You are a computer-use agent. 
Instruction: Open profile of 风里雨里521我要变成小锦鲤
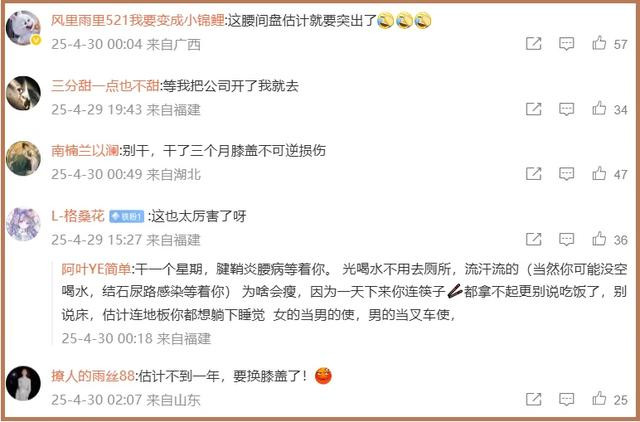[138, 20]
